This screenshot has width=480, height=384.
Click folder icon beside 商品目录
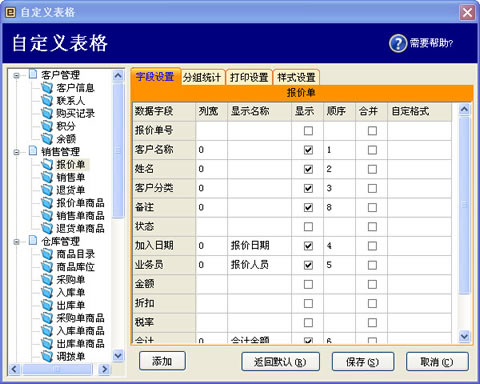click(x=47, y=254)
